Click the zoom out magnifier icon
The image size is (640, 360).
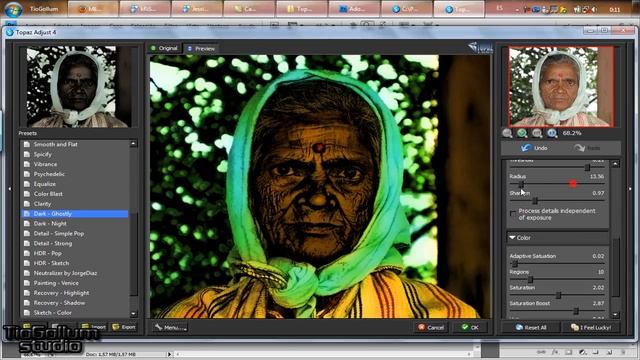point(507,133)
